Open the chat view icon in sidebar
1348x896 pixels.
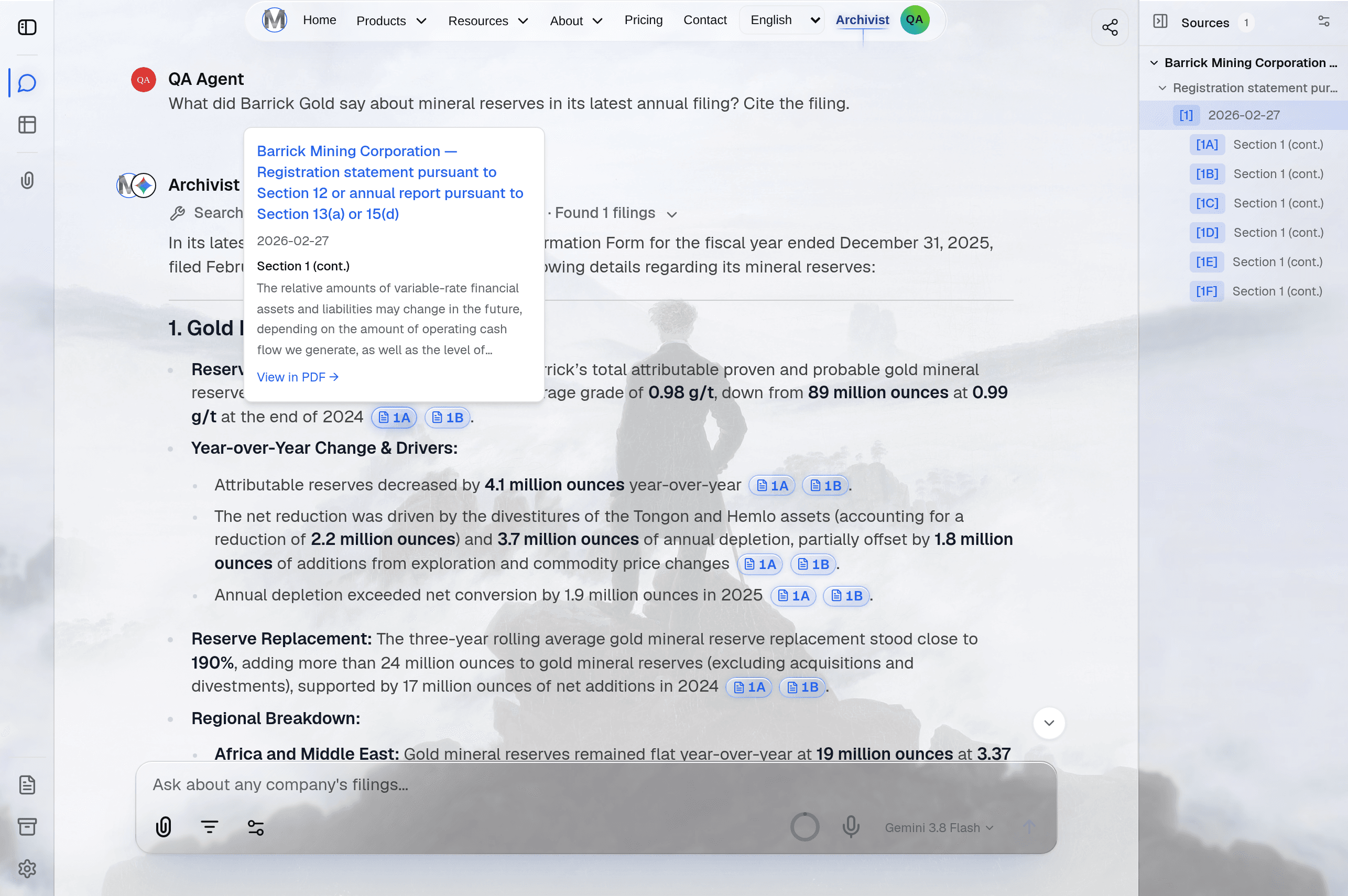click(x=27, y=83)
